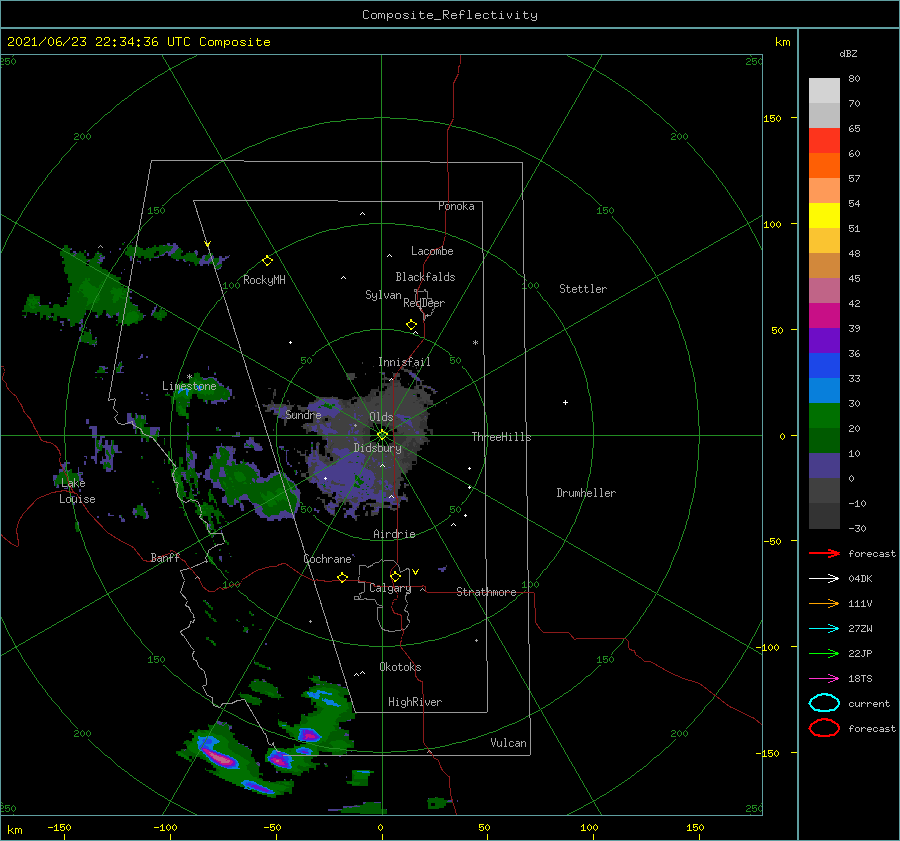Screen dimensions: 900x841
Task: Click the purple swatch between 39 and 36 dBZ
Action: pyautogui.click(x=824, y=340)
